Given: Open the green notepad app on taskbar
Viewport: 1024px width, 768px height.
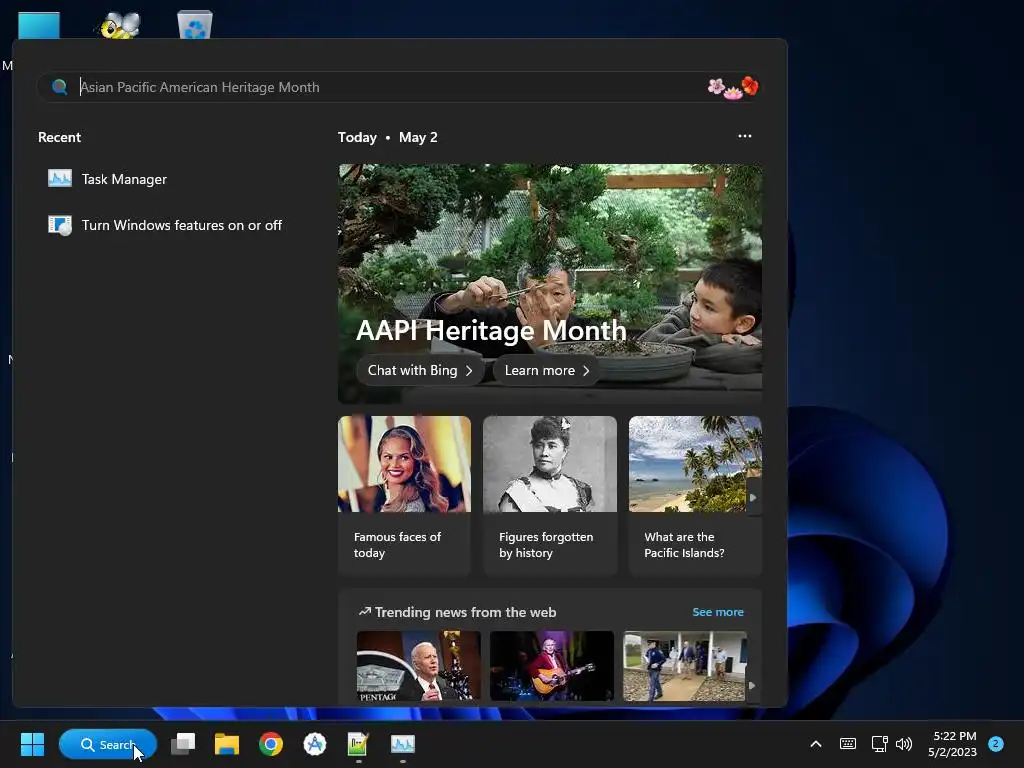Looking at the screenshot, I should click(x=358, y=744).
